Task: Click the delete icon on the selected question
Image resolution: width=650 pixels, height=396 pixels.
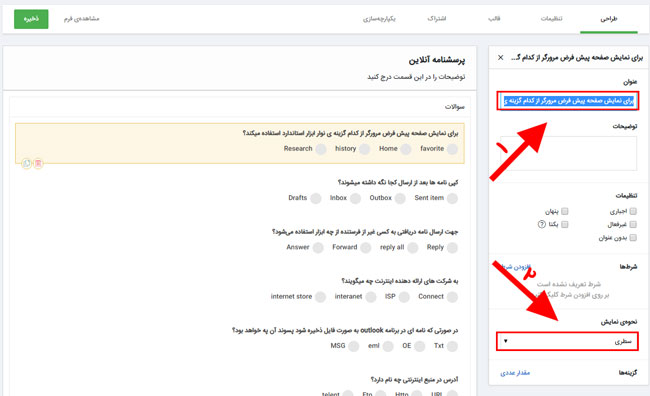Action: [38, 163]
